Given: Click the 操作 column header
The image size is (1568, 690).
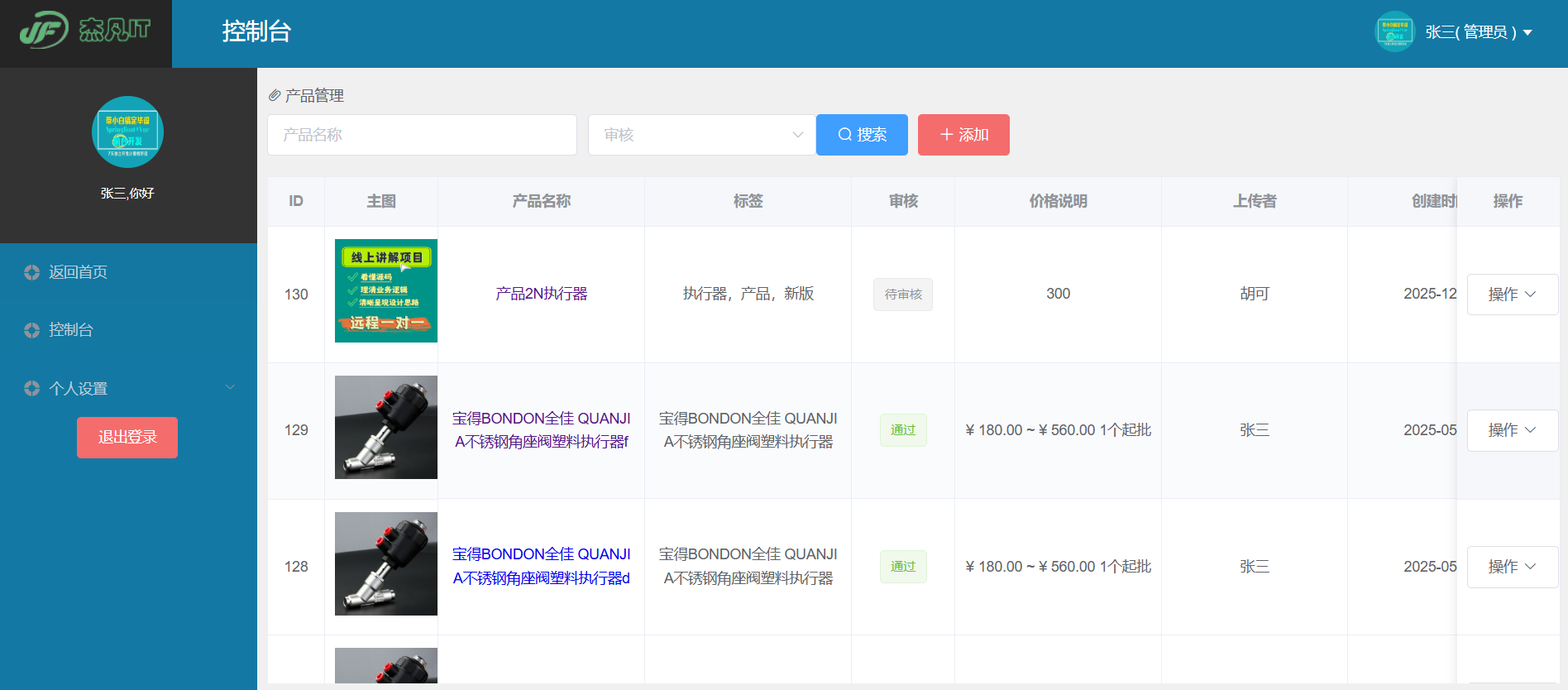Looking at the screenshot, I should coord(1508,201).
